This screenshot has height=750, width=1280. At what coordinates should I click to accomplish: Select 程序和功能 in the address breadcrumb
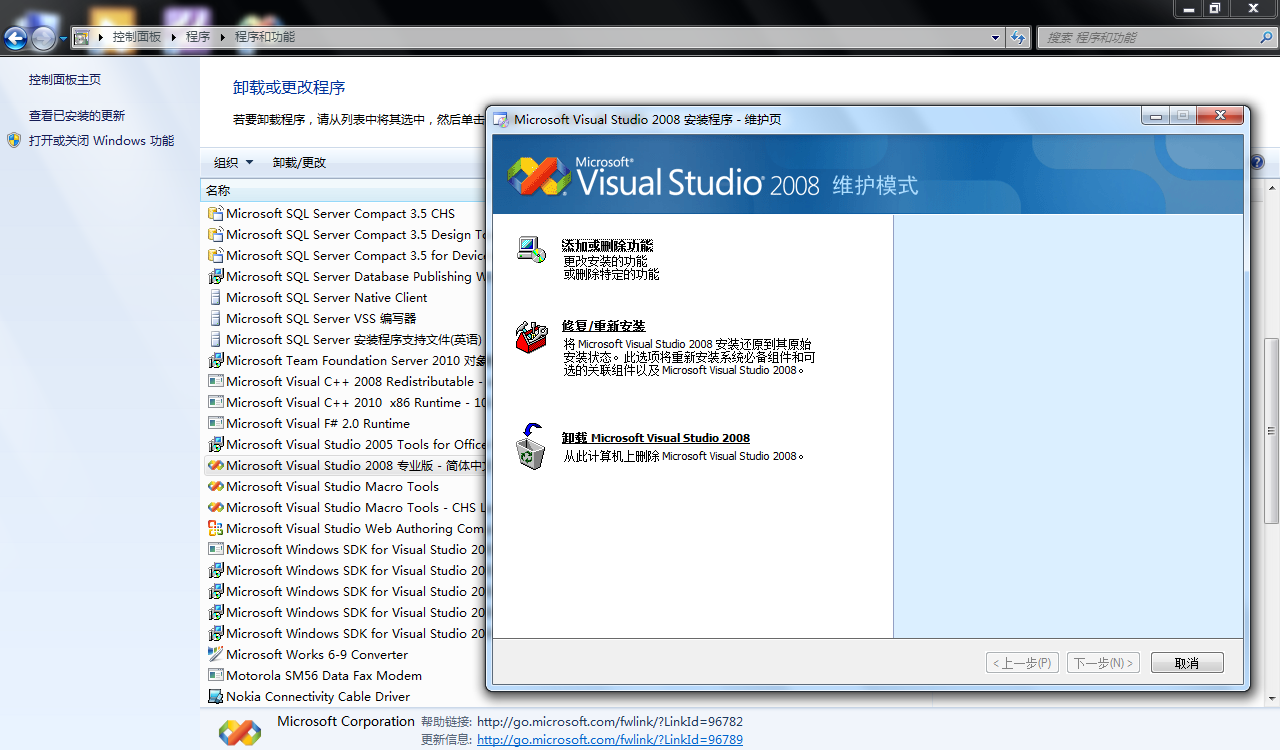[265, 37]
